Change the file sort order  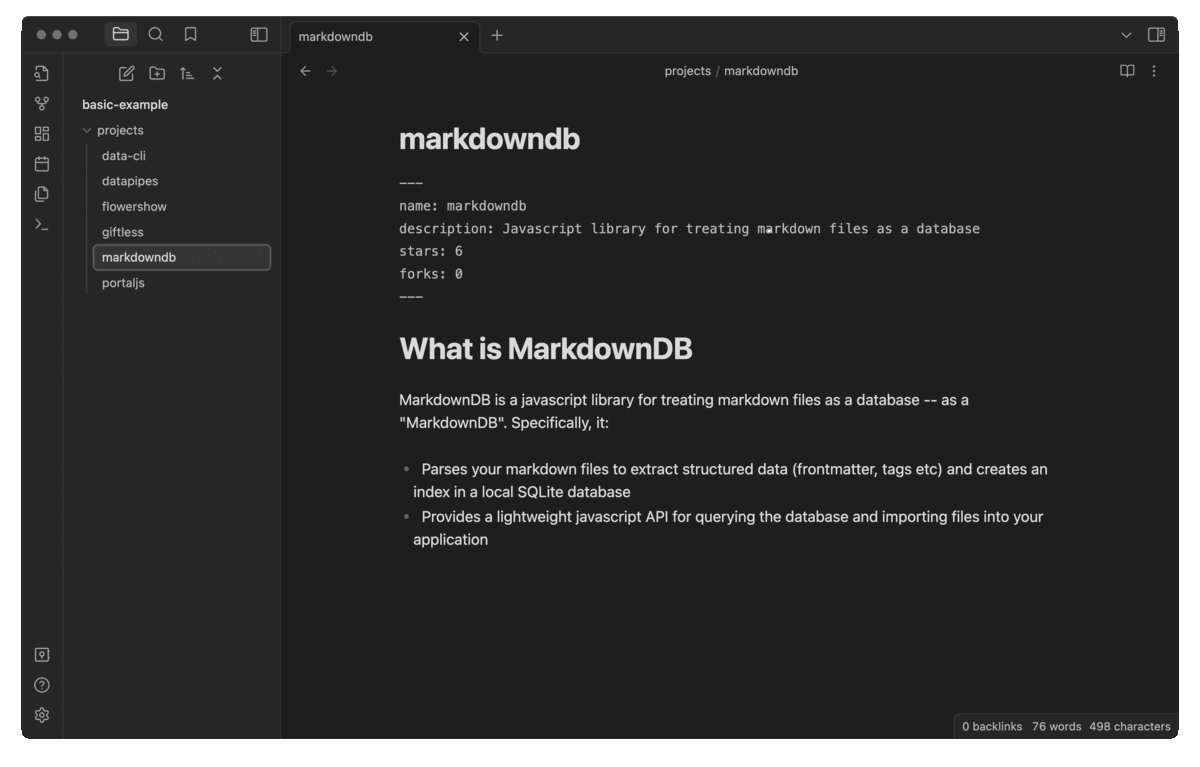187,73
